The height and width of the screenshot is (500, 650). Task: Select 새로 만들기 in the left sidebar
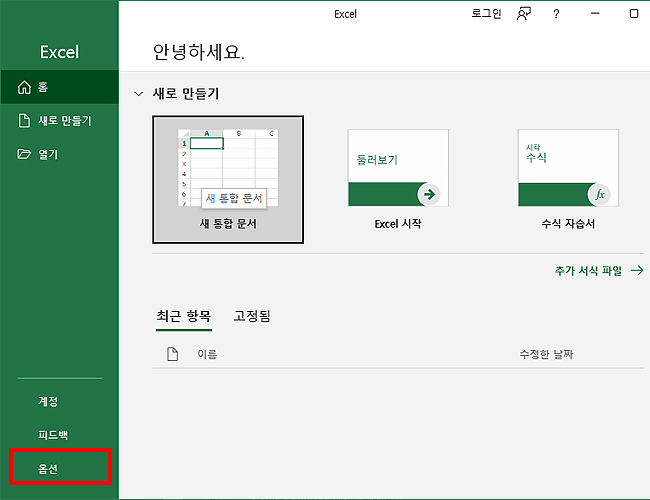pyautogui.click(x=59, y=121)
